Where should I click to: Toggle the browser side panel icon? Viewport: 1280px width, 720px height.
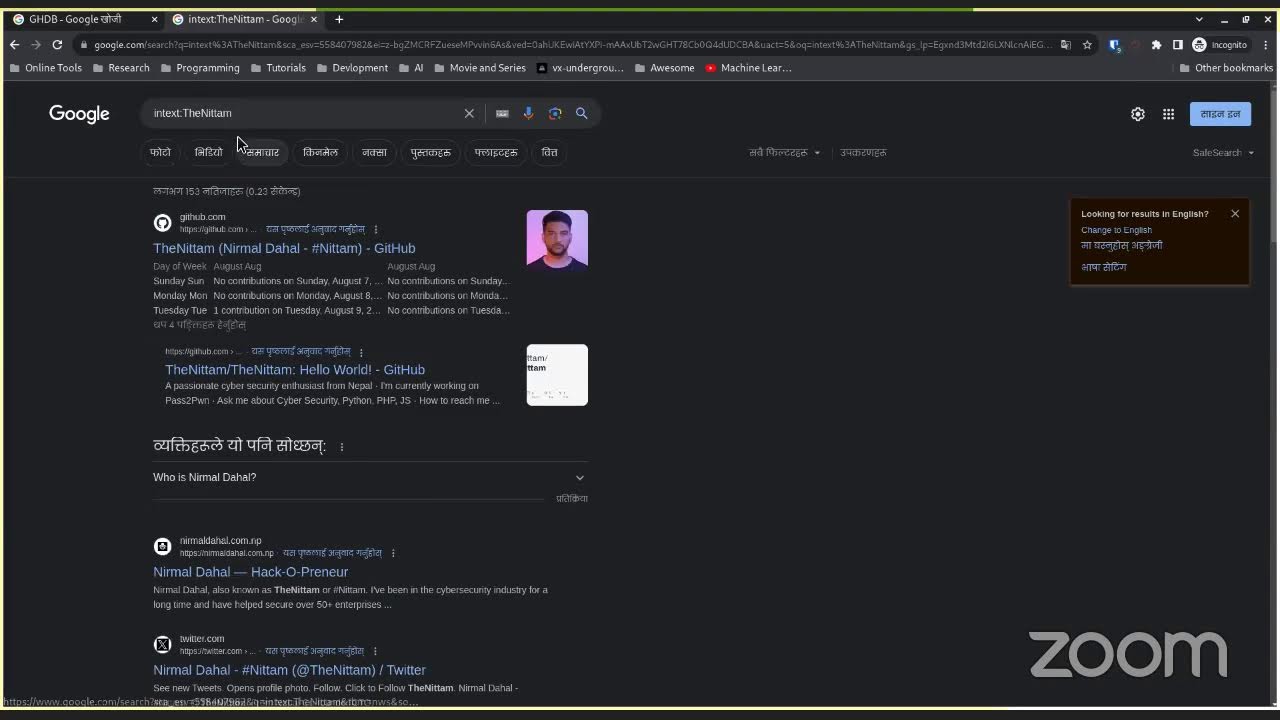point(1177,45)
